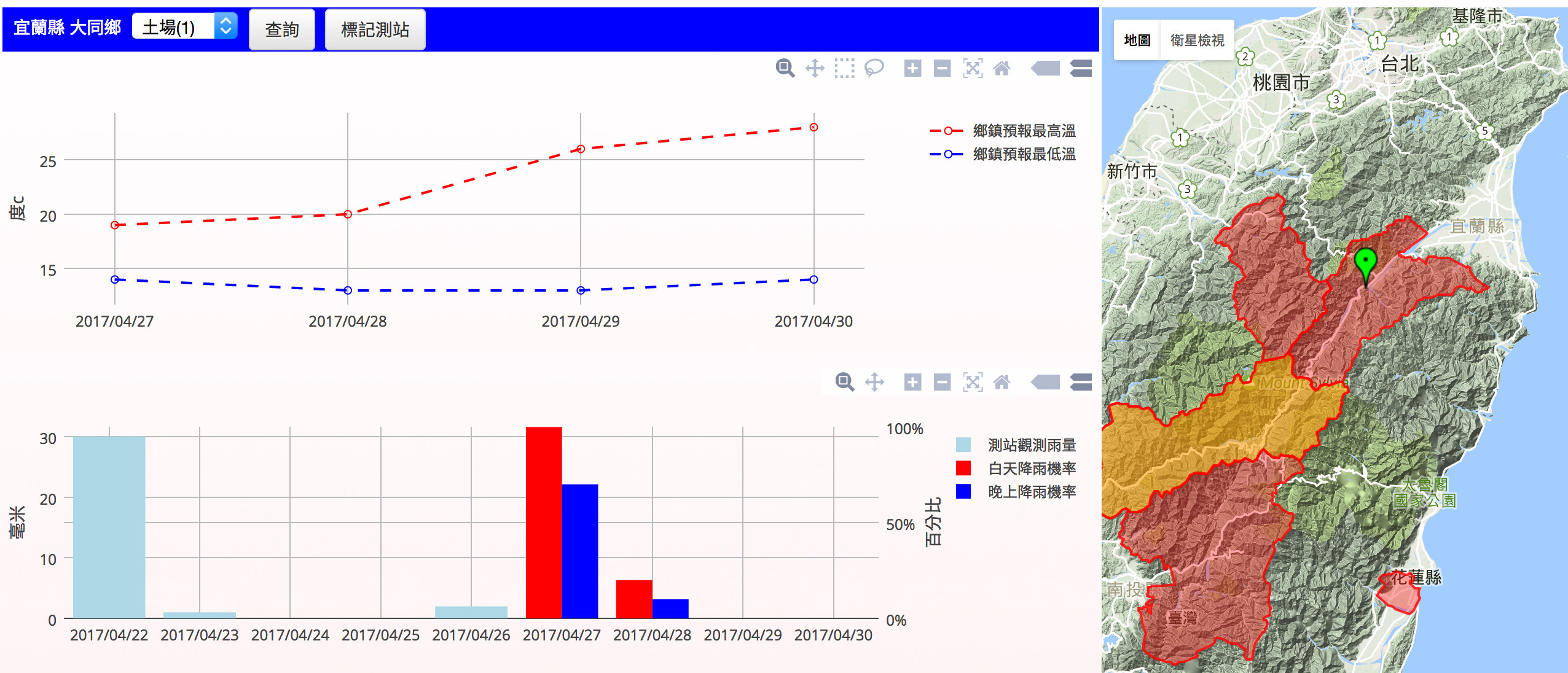
Task: Click the 查詢 button
Action: tap(281, 29)
